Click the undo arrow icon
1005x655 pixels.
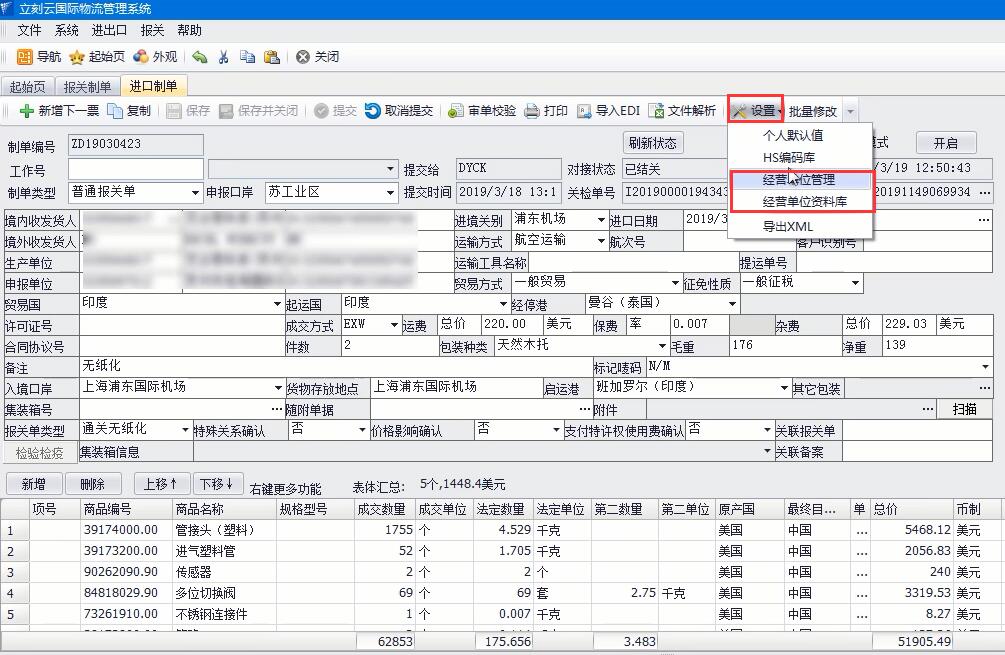200,57
